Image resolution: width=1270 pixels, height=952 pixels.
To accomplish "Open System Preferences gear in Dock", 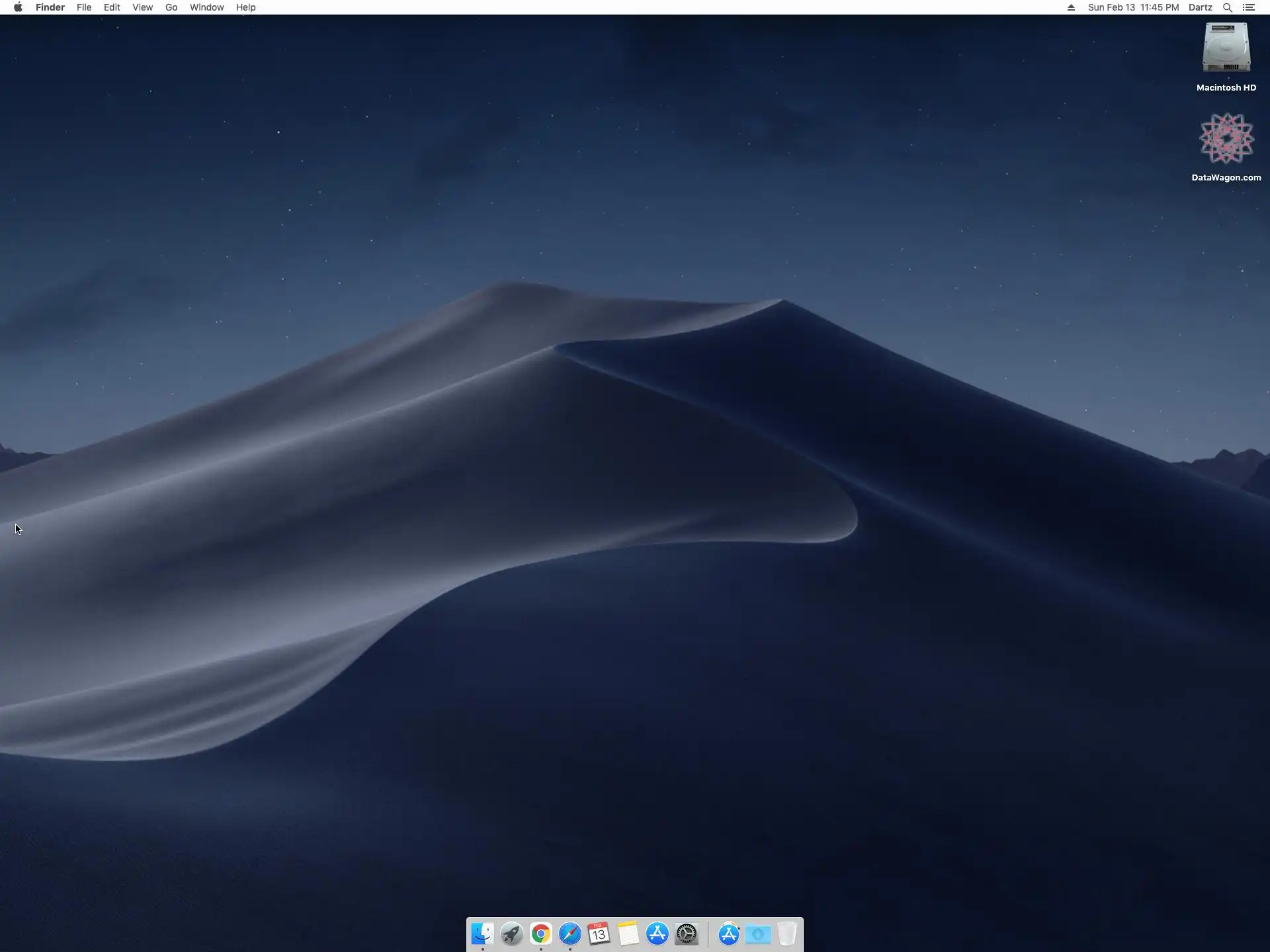I will (x=687, y=933).
